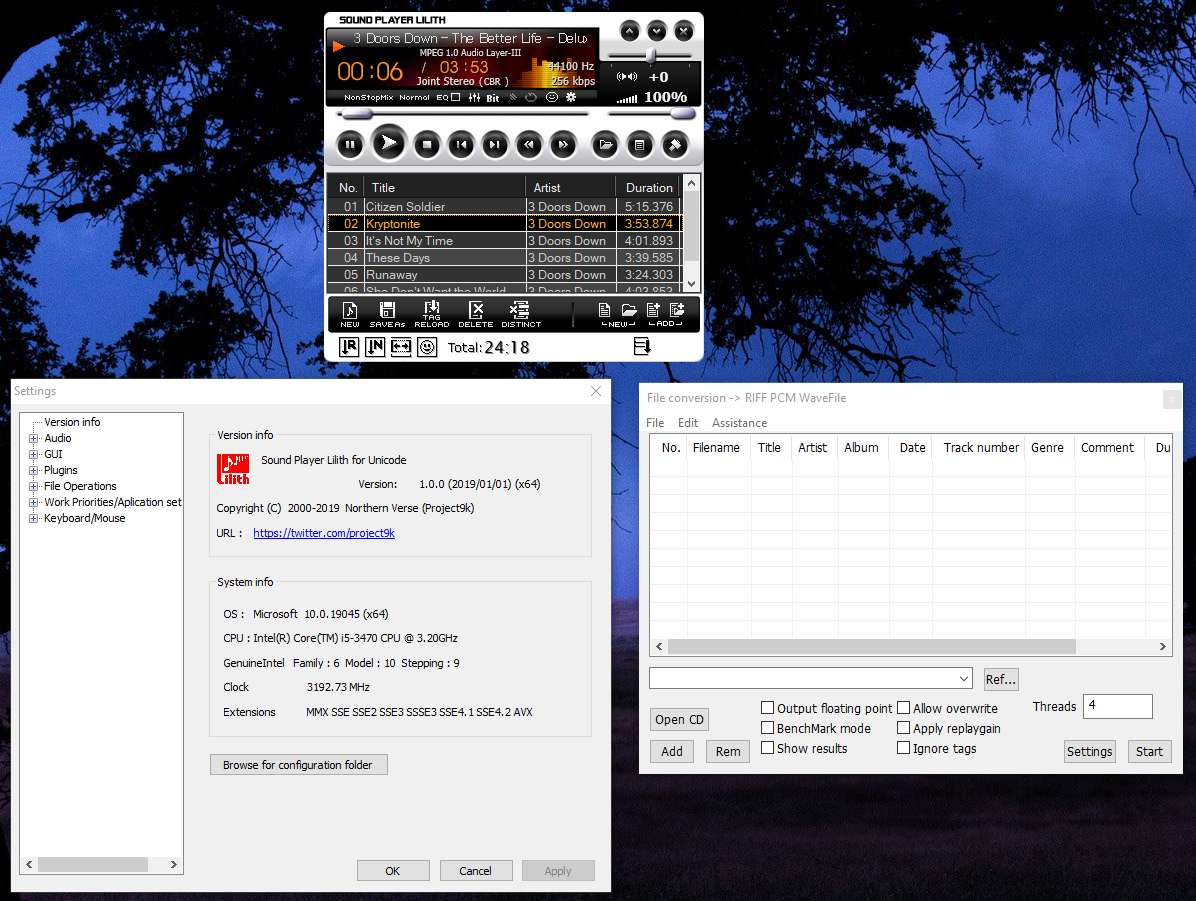
Task: Click the DELETE icon in playlist toolbar
Action: [476, 314]
